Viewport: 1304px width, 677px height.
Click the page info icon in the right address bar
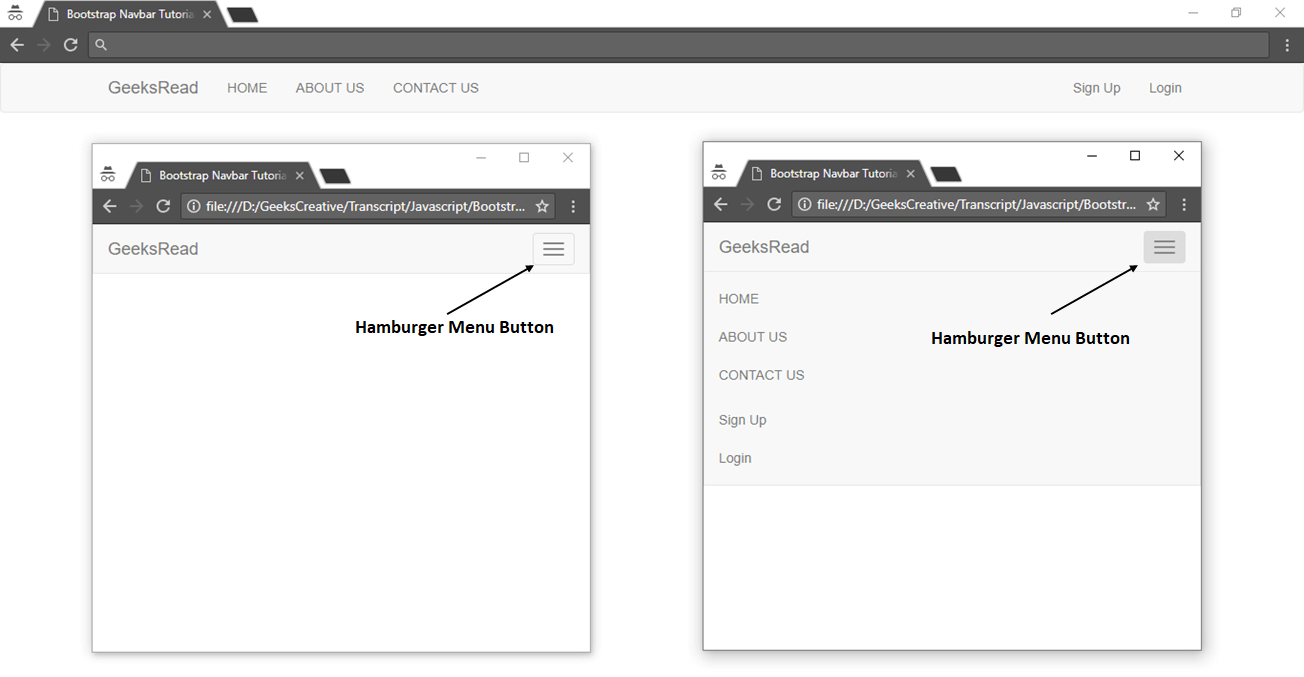[x=804, y=204]
